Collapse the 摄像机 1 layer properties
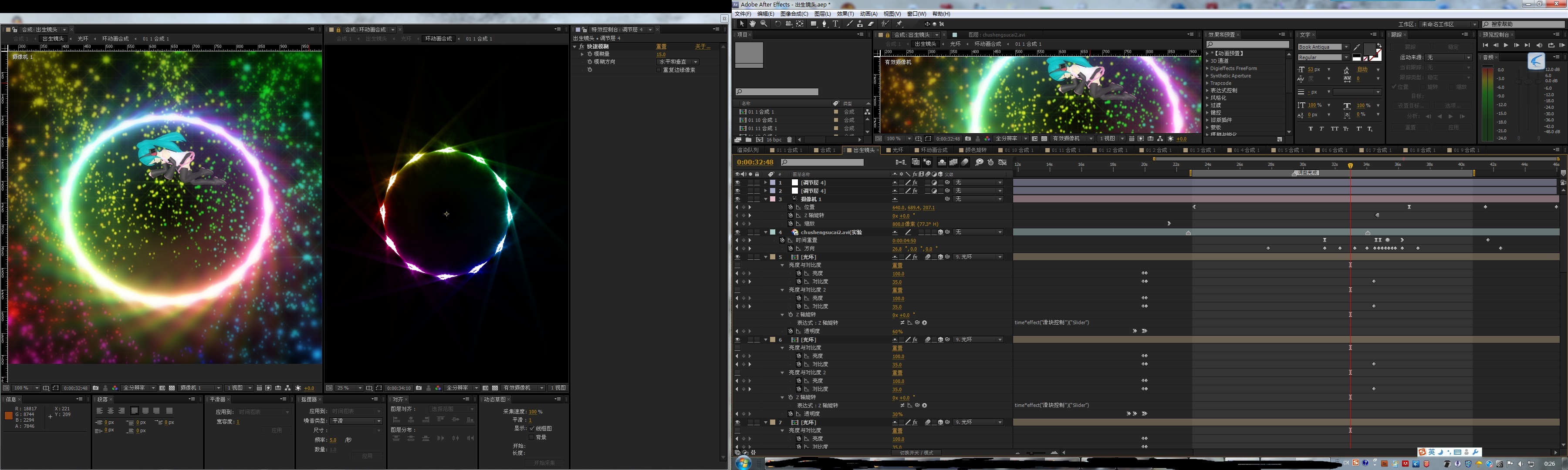This screenshot has width=1568, height=470. 766,199
